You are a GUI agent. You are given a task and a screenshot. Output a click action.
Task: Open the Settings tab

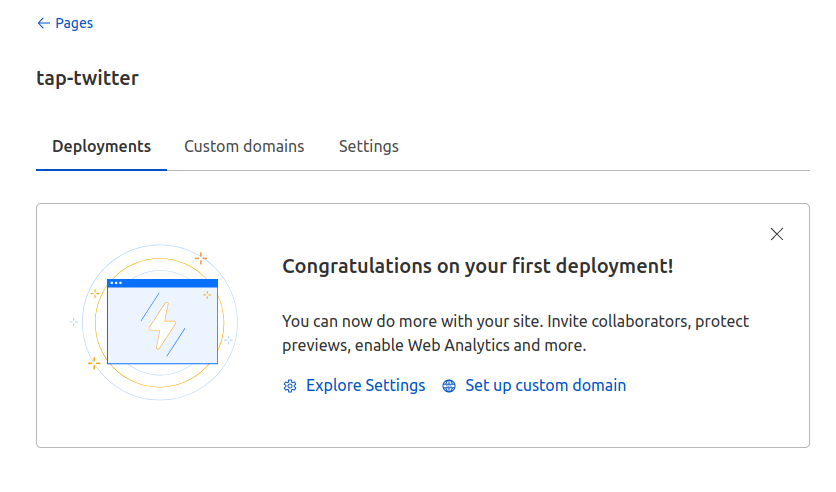click(368, 146)
